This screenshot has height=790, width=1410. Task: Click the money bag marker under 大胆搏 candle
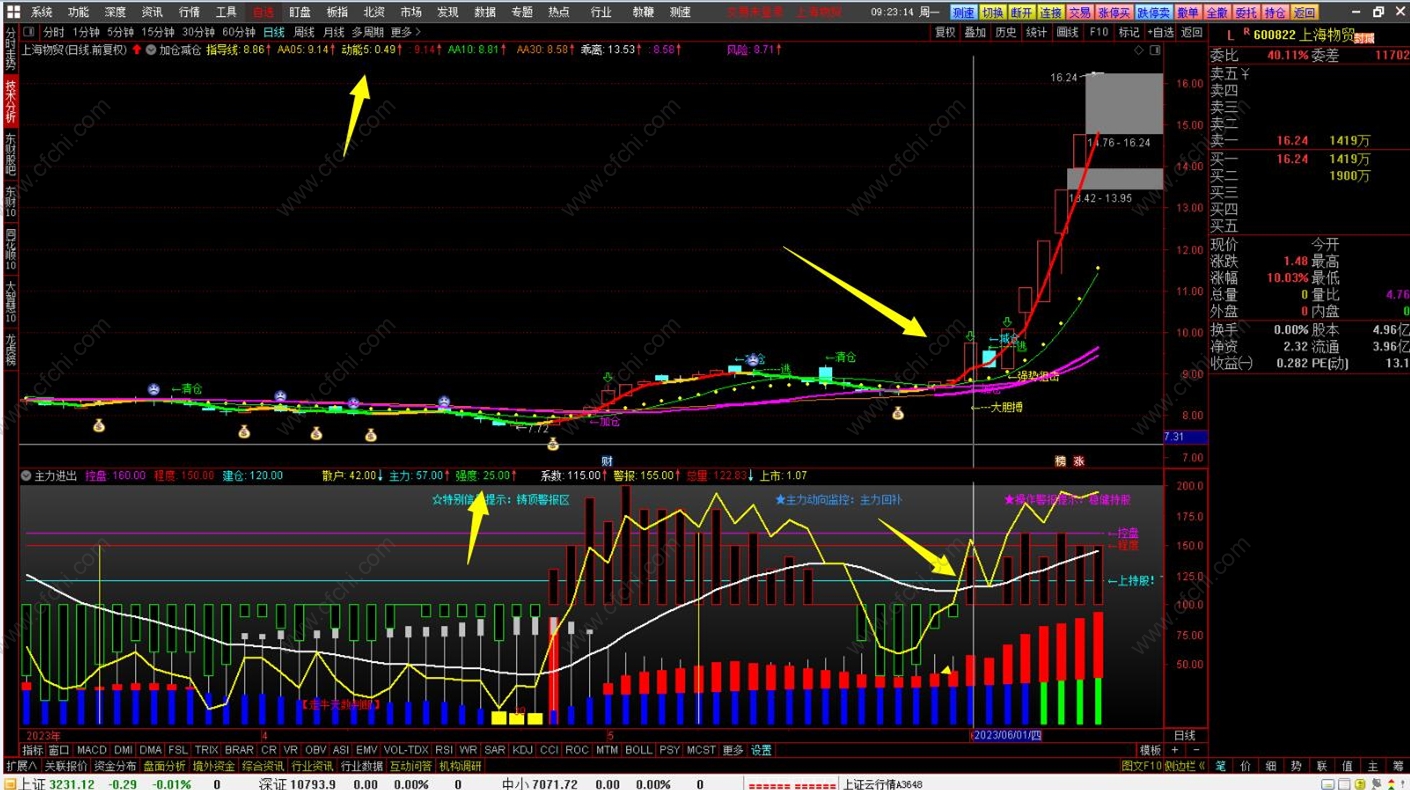pyautogui.click(x=898, y=413)
